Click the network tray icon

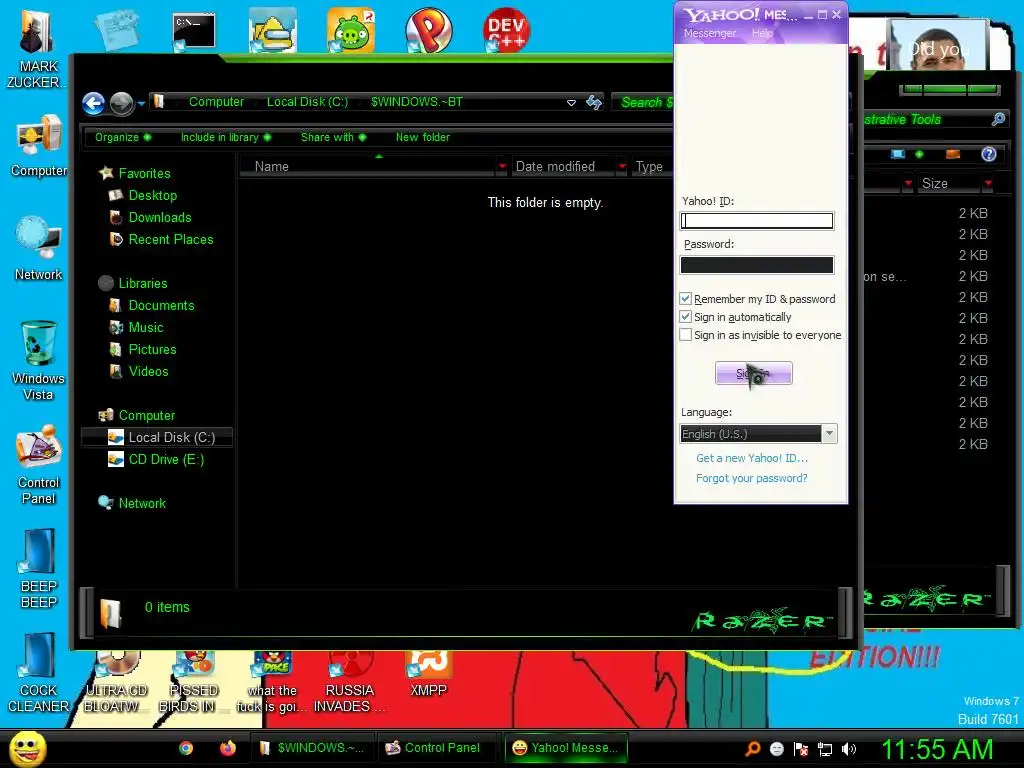click(825, 748)
